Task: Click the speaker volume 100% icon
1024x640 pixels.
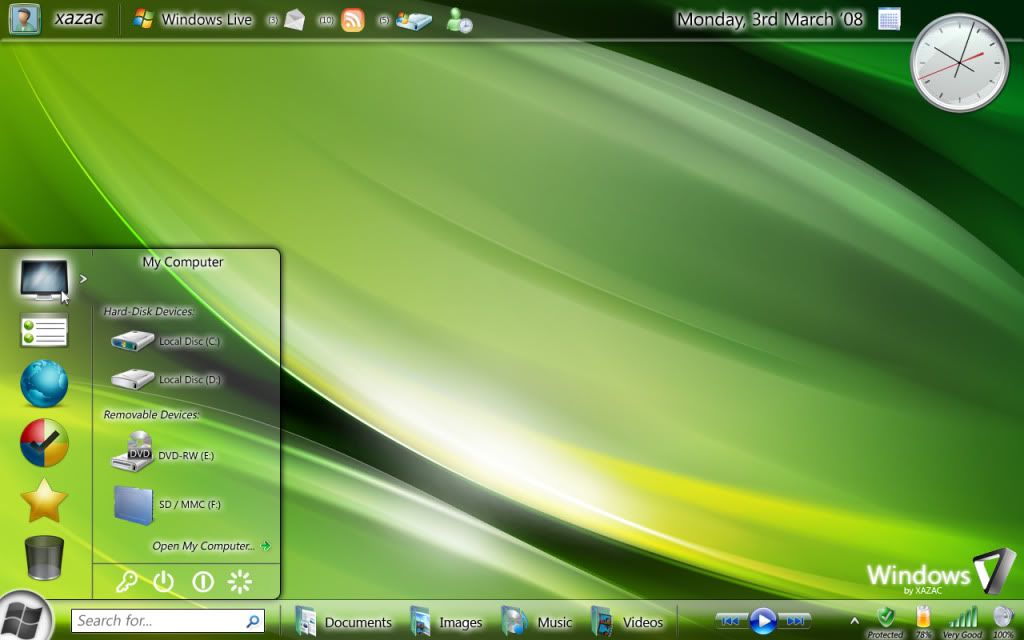Action: (1003, 618)
